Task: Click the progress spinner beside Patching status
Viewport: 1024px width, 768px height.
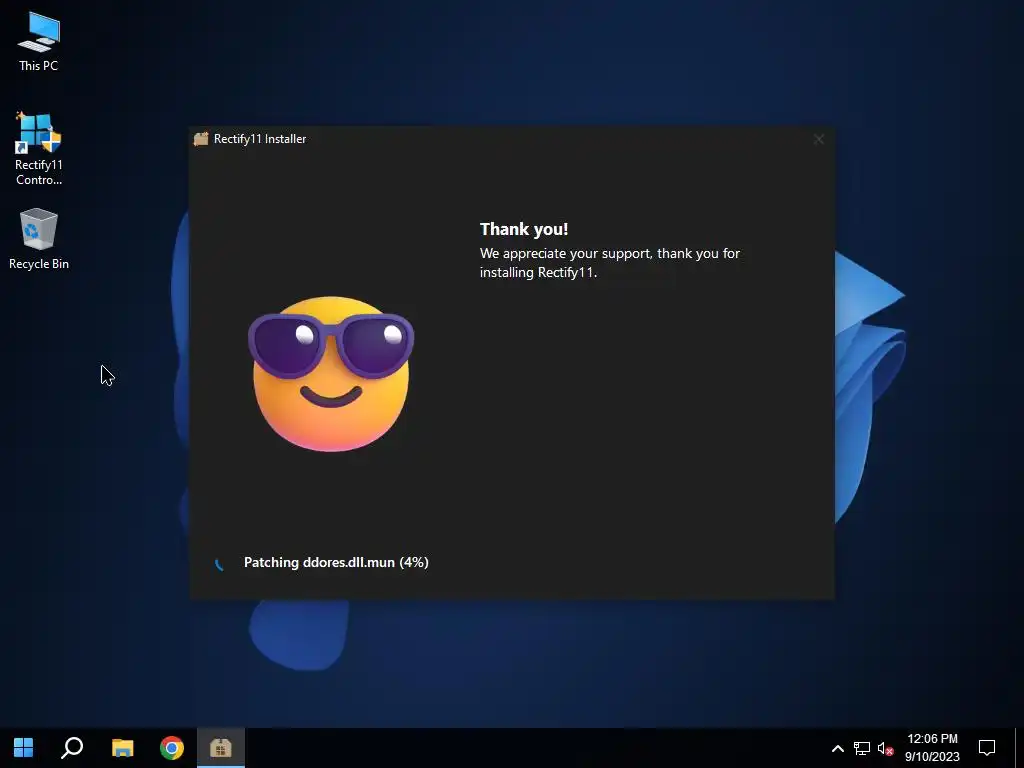Action: 219,563
